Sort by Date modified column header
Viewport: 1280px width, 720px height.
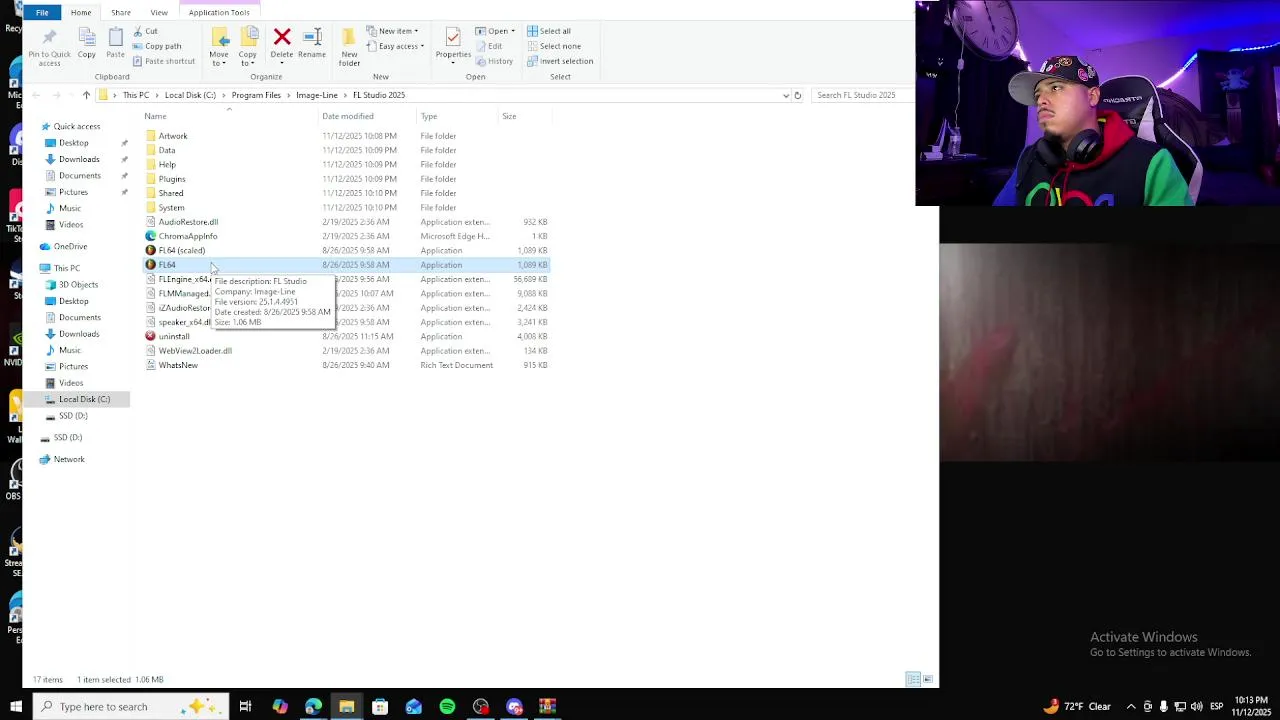click(348, 116)
